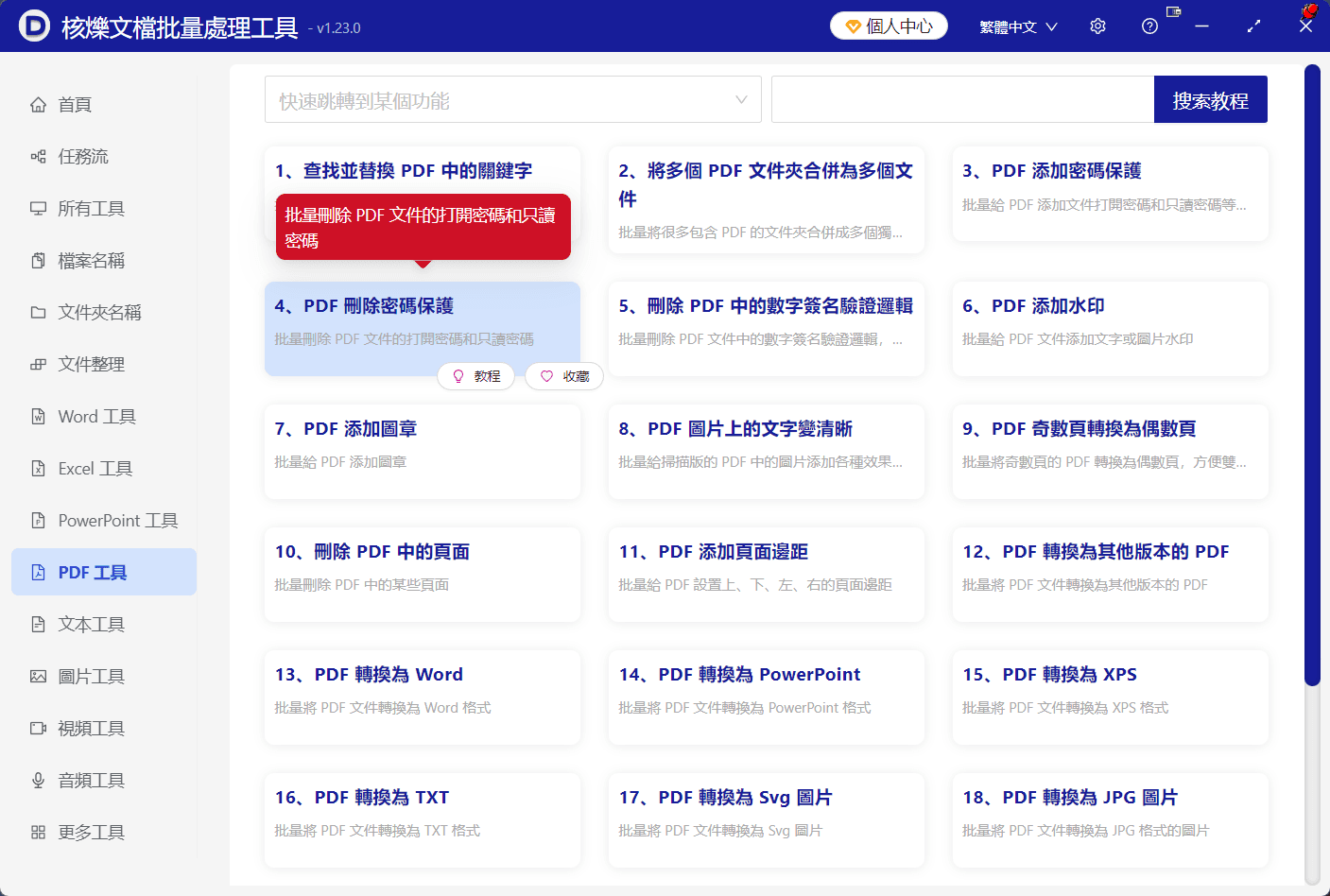Click the 搜索教程 button
The height and width of the screenshot is (896, 1330).
pos(1211,99)
